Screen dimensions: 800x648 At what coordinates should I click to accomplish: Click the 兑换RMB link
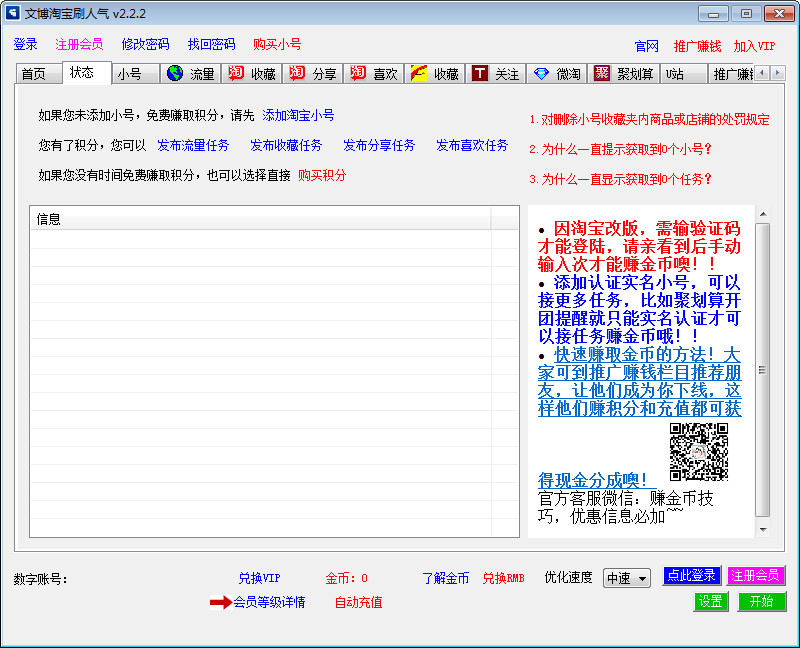[504, 578]
